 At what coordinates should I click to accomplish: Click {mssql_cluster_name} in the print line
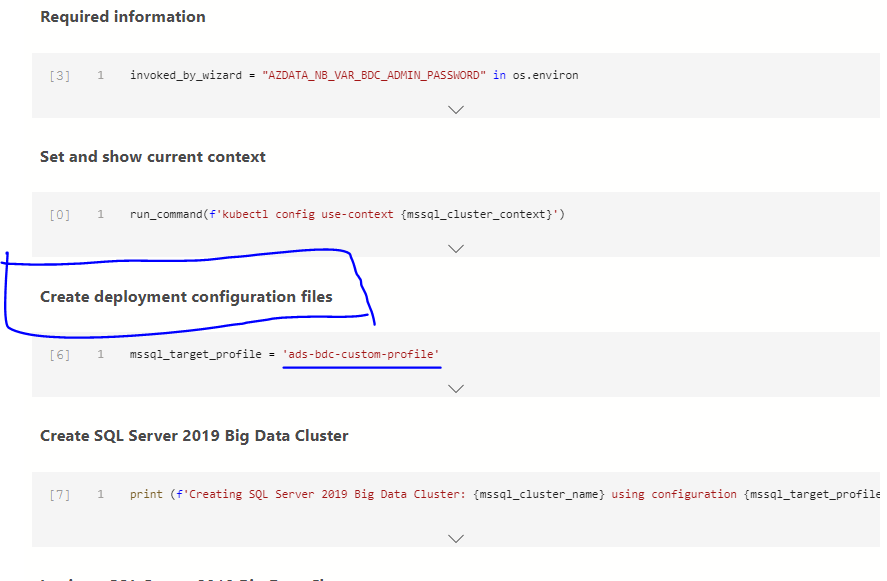pos(539,494)
